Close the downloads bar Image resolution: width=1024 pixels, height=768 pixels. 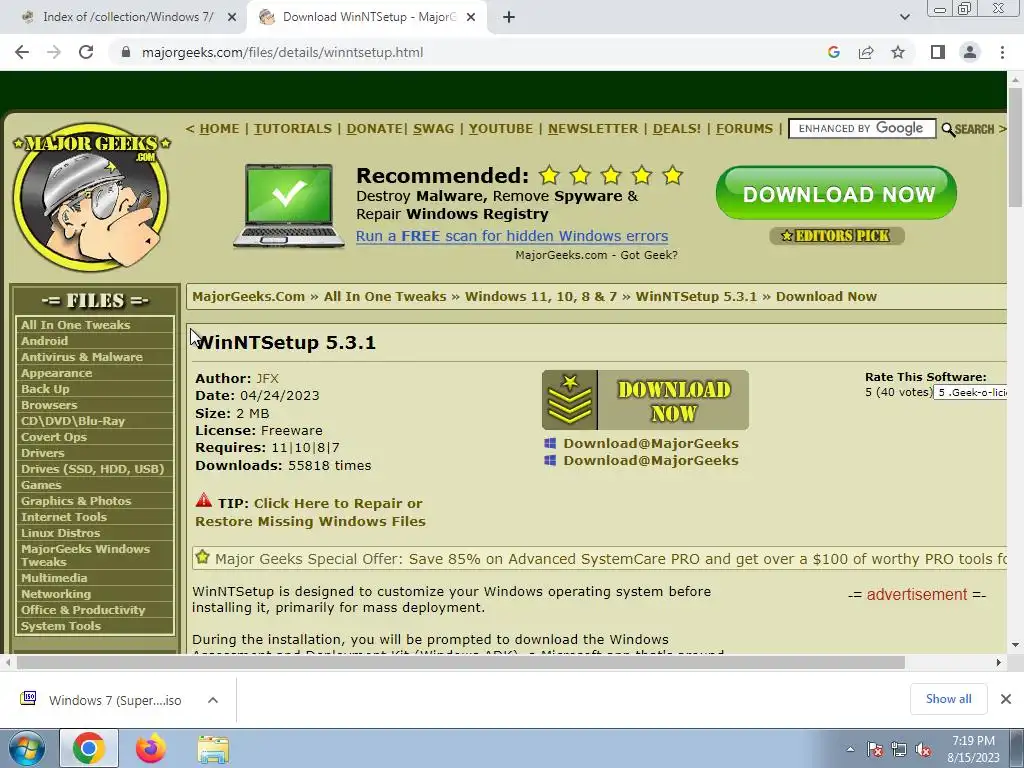pyautogui.click(x=1006, y=699)
